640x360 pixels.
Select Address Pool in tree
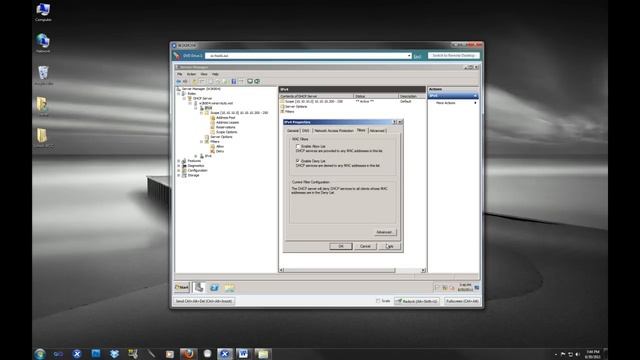225,118
